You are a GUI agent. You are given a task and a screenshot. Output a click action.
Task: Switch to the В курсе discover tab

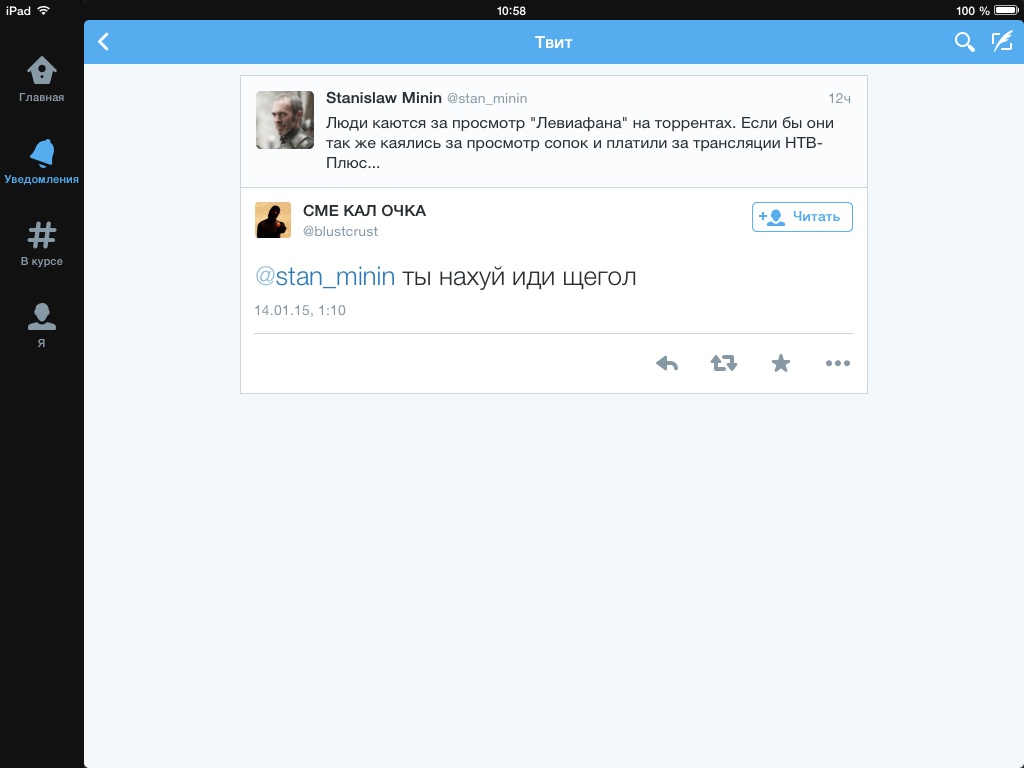point(41,244)
